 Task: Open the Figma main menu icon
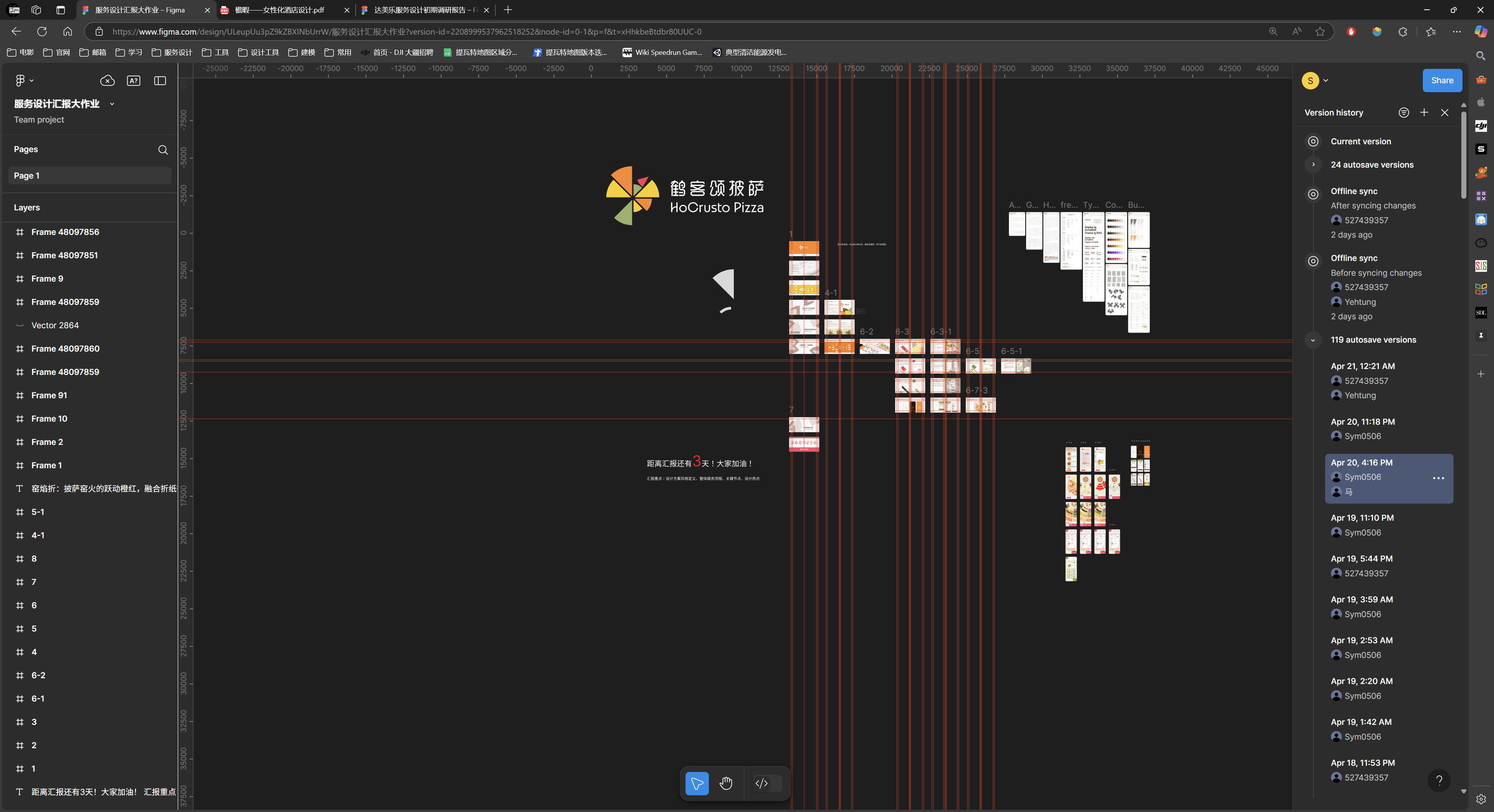(x=20, y=80)
